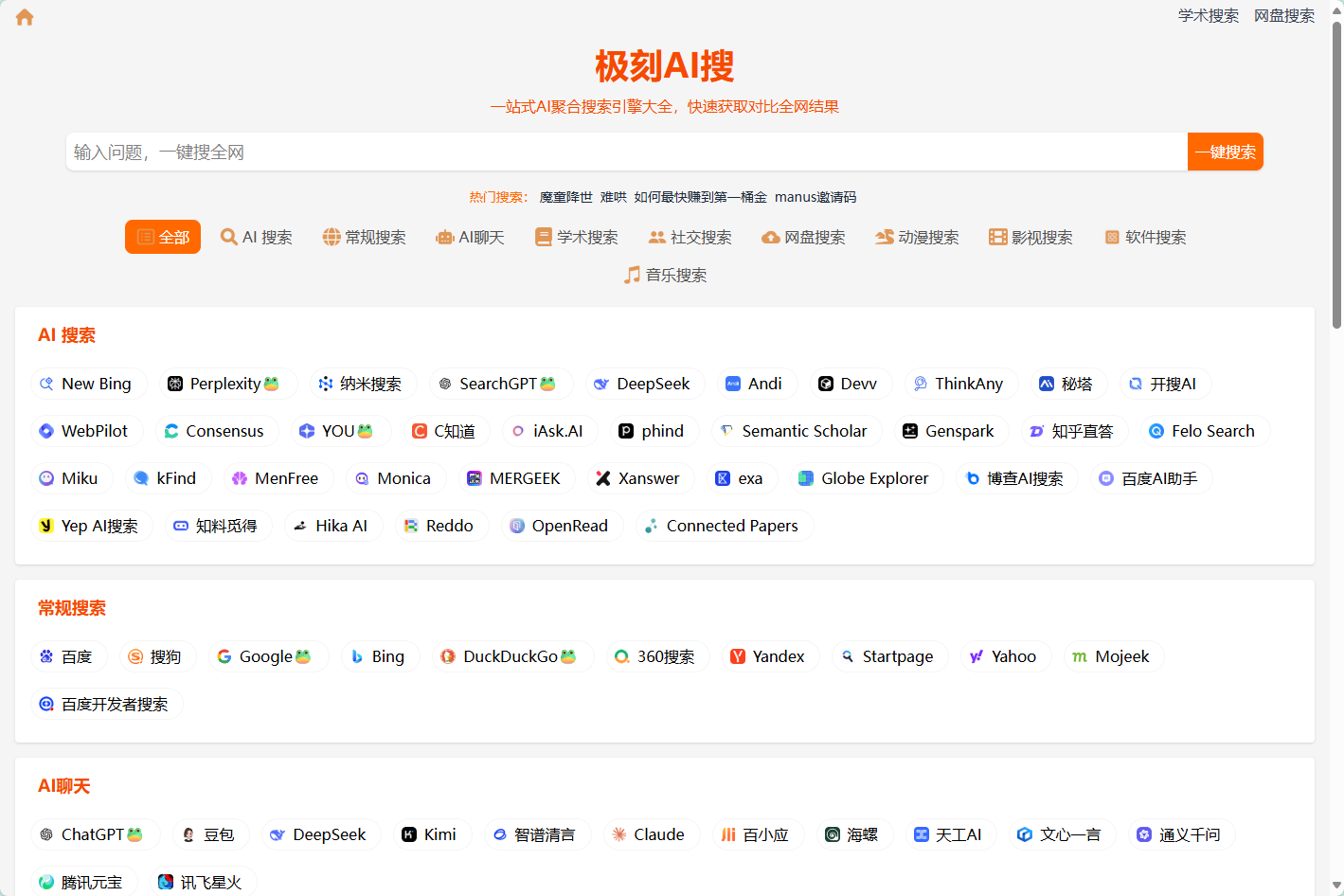The height and width of the screenshot is (896, 1344).
Task: Switch to the 动漫搜索 category tab
Action: 917,237
